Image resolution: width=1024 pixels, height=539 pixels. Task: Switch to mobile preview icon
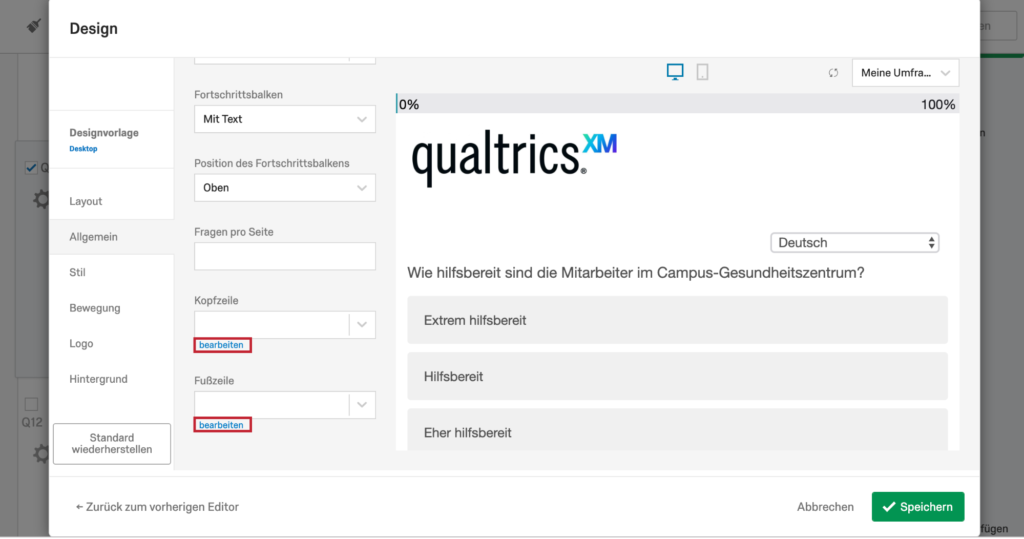pos(702,72)
